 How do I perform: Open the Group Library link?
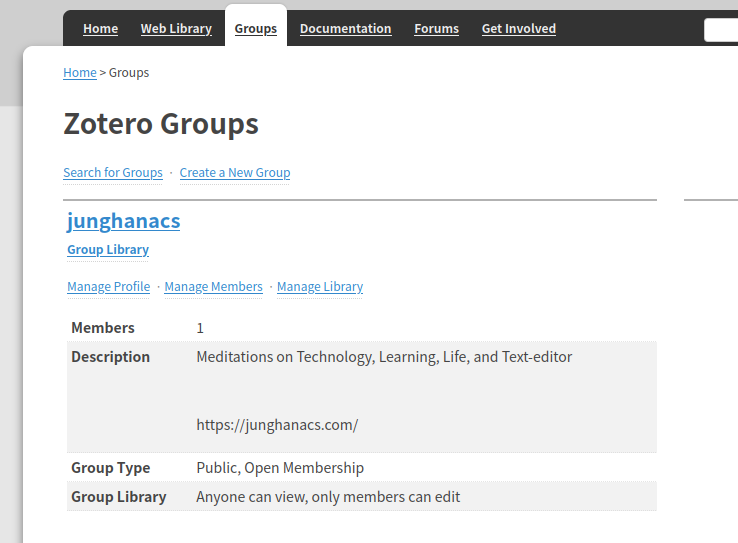[108, 250]
